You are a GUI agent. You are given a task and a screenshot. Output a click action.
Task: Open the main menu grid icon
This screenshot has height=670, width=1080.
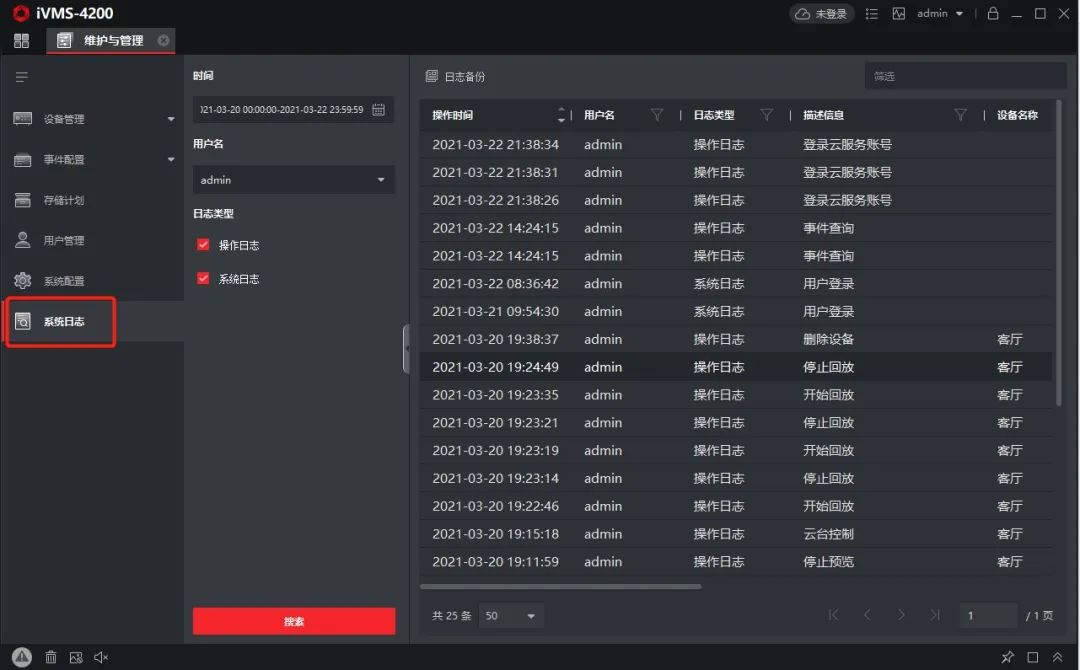click(21, 41)
